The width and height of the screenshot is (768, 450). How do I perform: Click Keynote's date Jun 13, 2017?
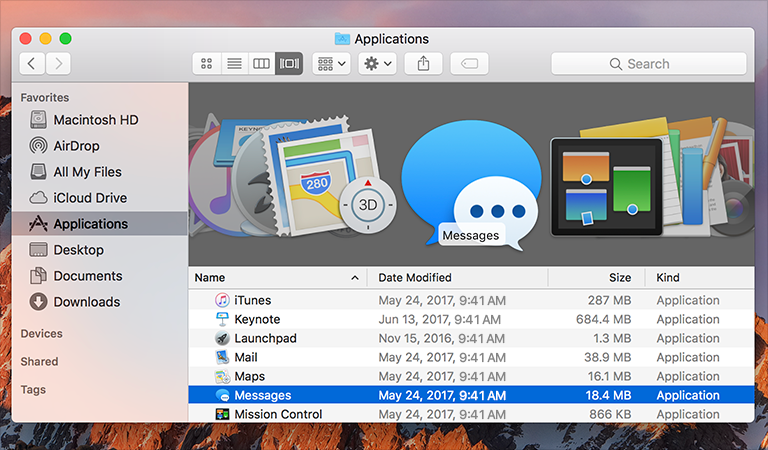click(x=440, y=319)
